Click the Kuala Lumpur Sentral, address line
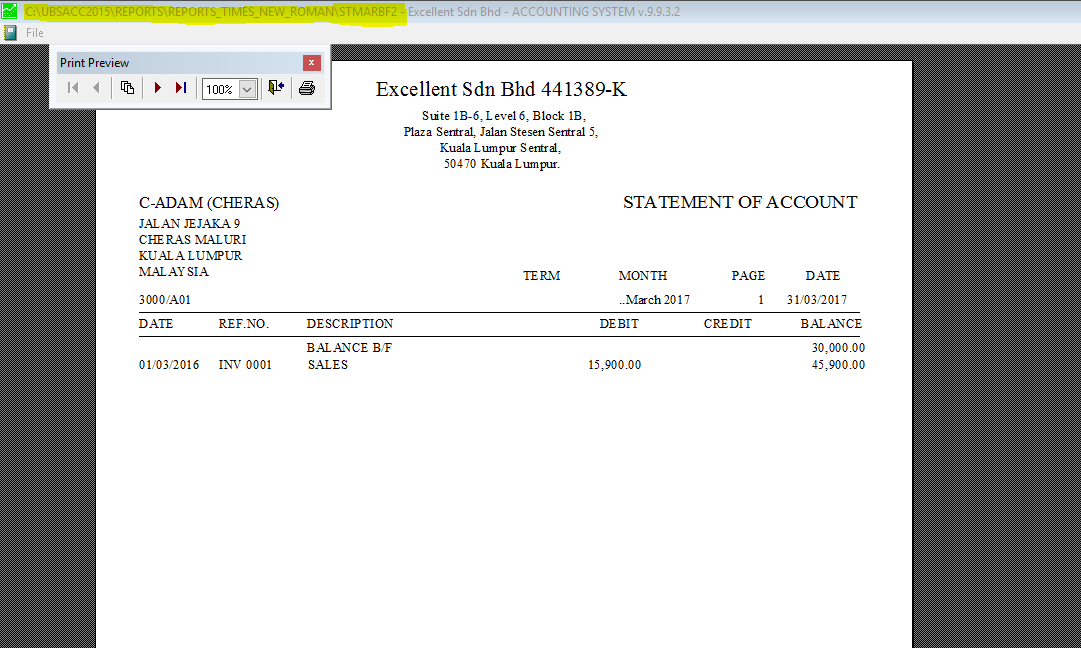This screenshot has height=648, width=1081. 501,148
